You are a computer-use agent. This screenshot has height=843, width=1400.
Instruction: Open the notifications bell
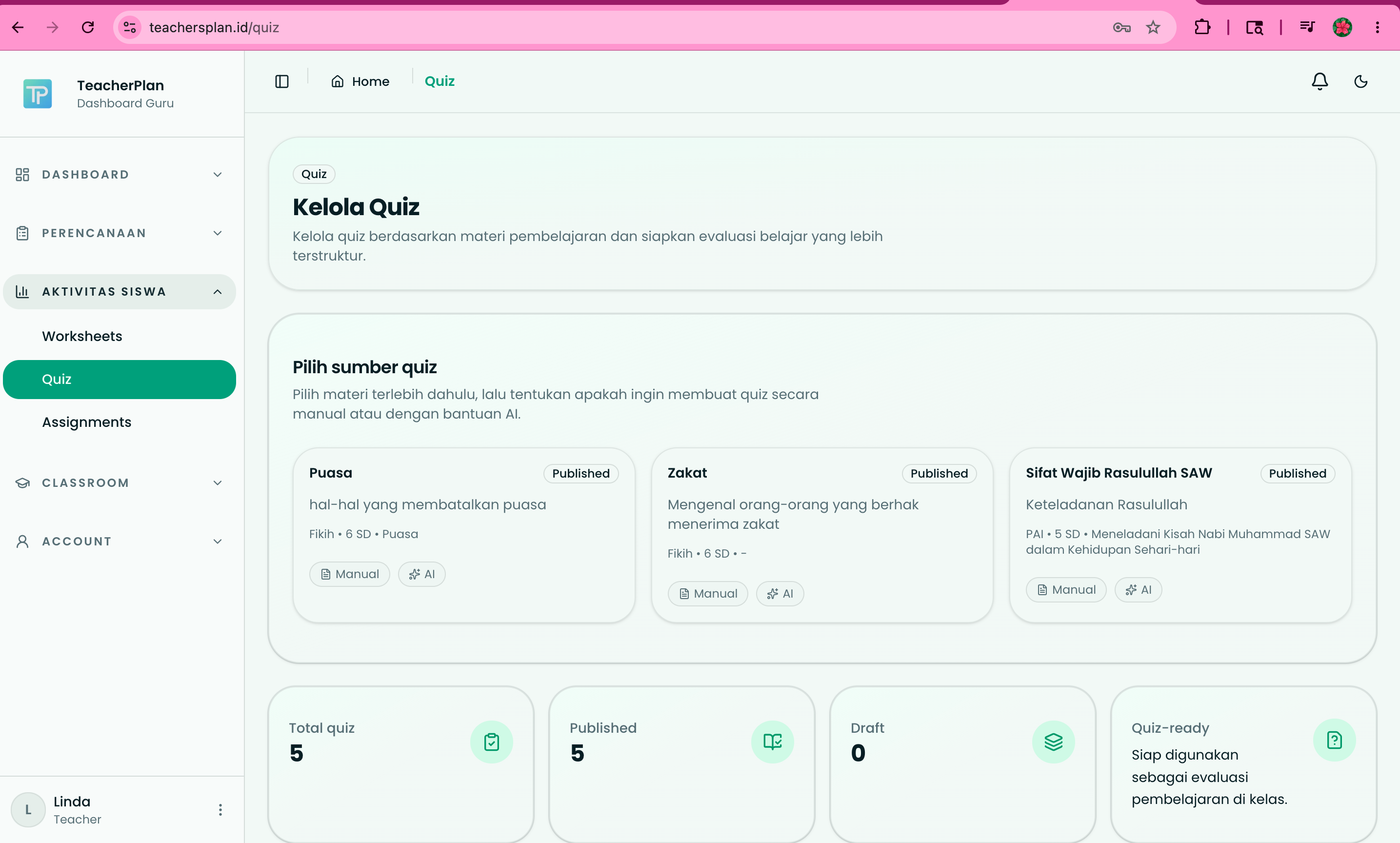(1320, 81)
